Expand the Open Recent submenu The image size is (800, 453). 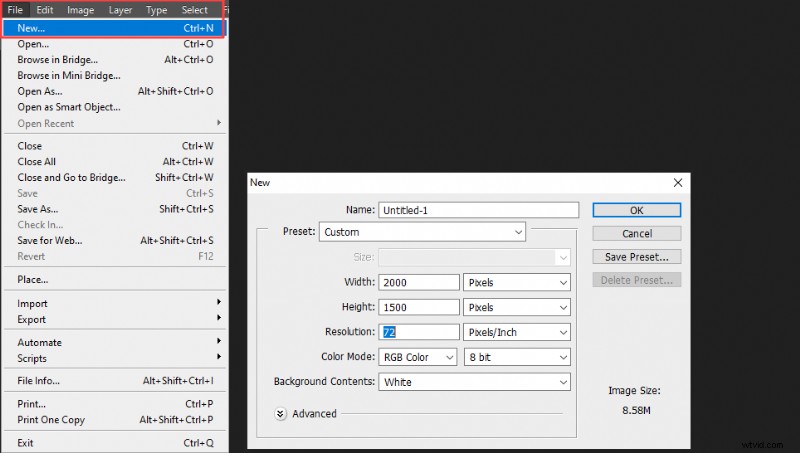[46, 124]
